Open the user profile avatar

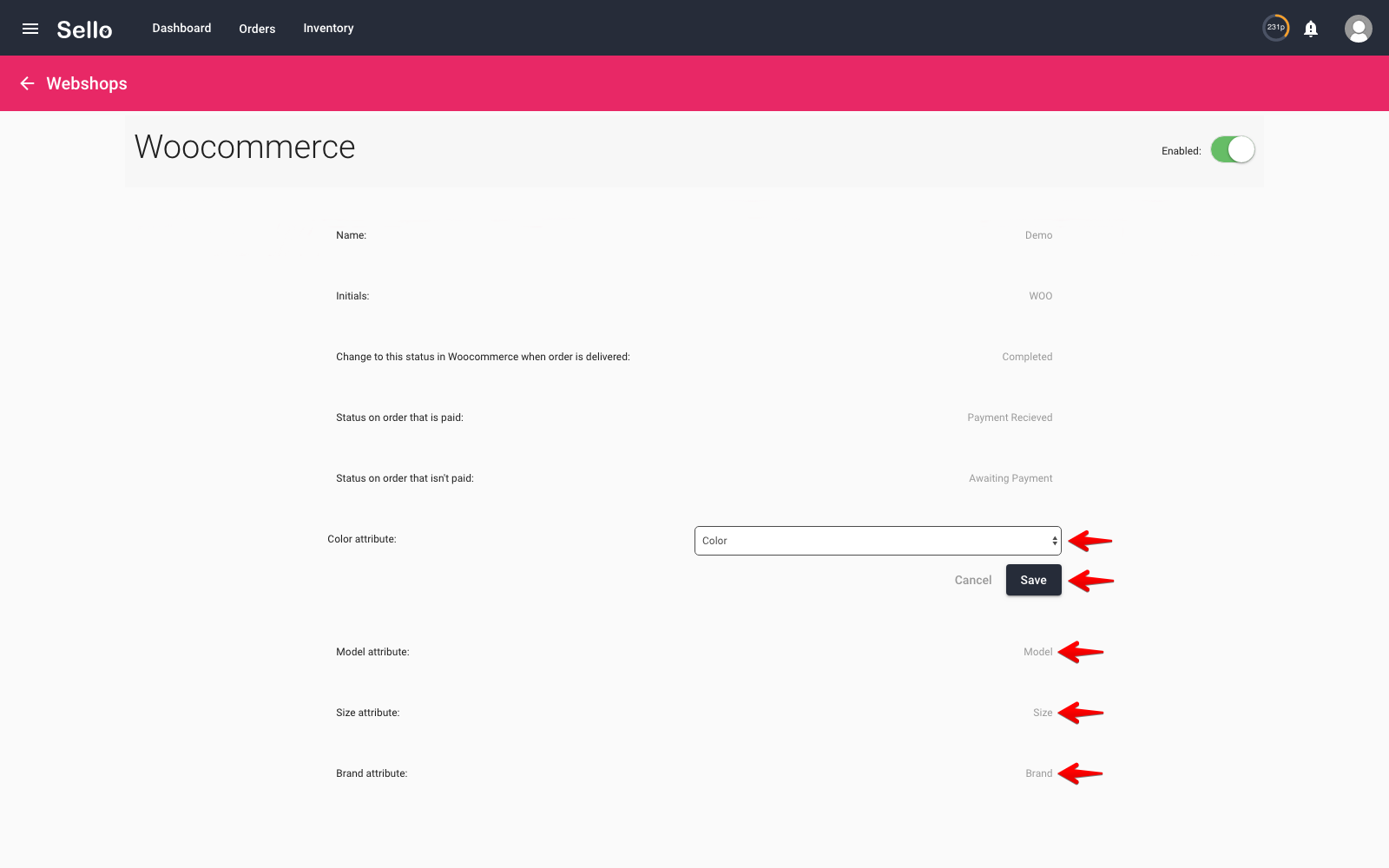tap(1358, 29)
